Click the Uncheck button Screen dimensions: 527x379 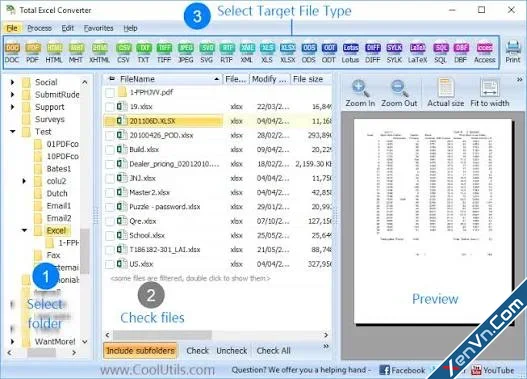pyautogui.click(x=232, y=351)
